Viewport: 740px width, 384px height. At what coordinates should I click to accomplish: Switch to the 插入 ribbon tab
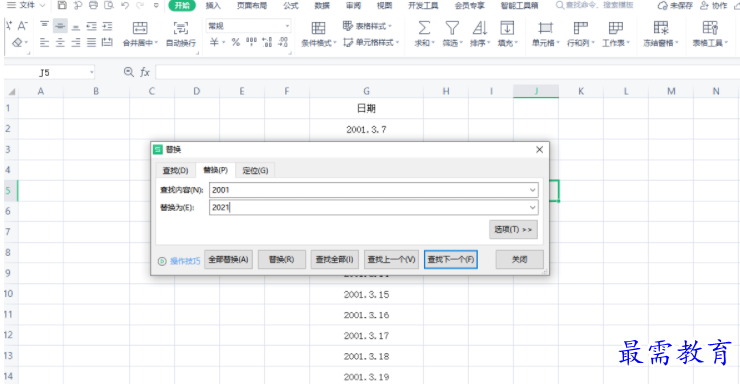(x=213, y=6)
